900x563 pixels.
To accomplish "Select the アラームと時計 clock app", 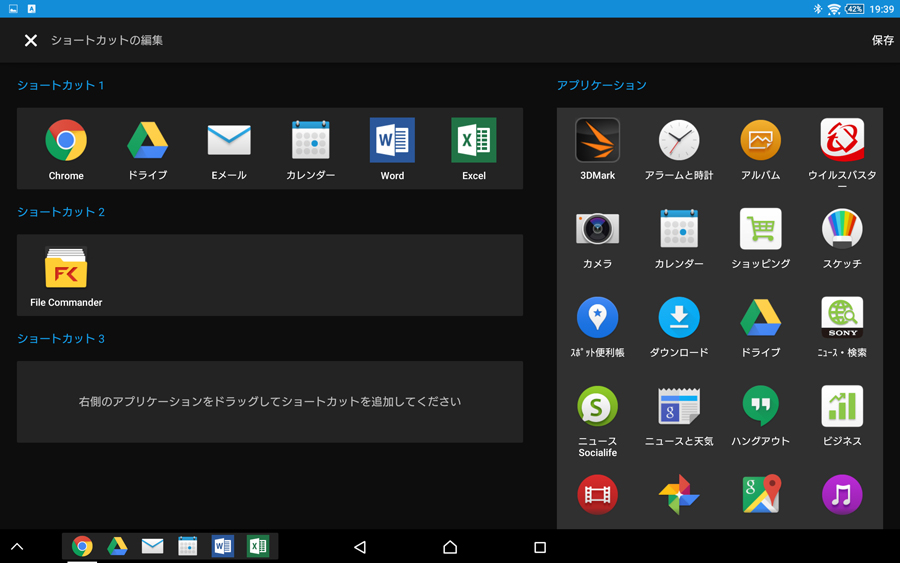I will (x=679, y=141).
